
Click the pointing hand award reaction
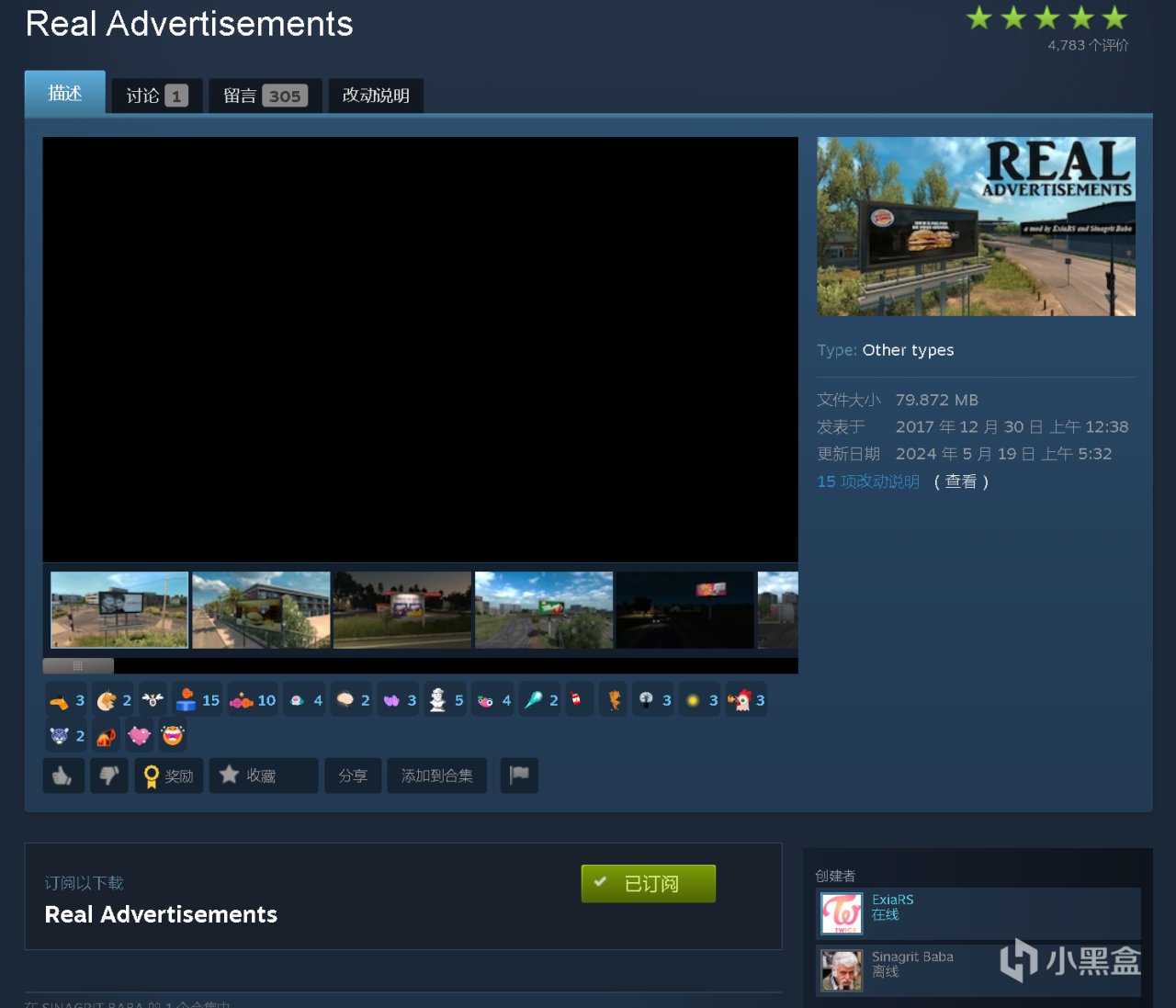coord(66,700)
